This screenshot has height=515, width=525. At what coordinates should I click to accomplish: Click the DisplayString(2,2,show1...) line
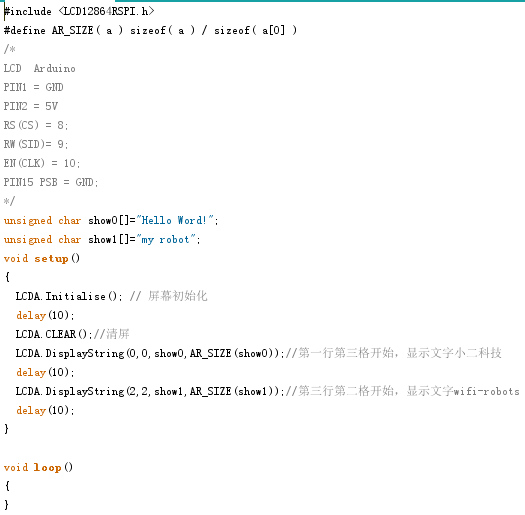150,391
